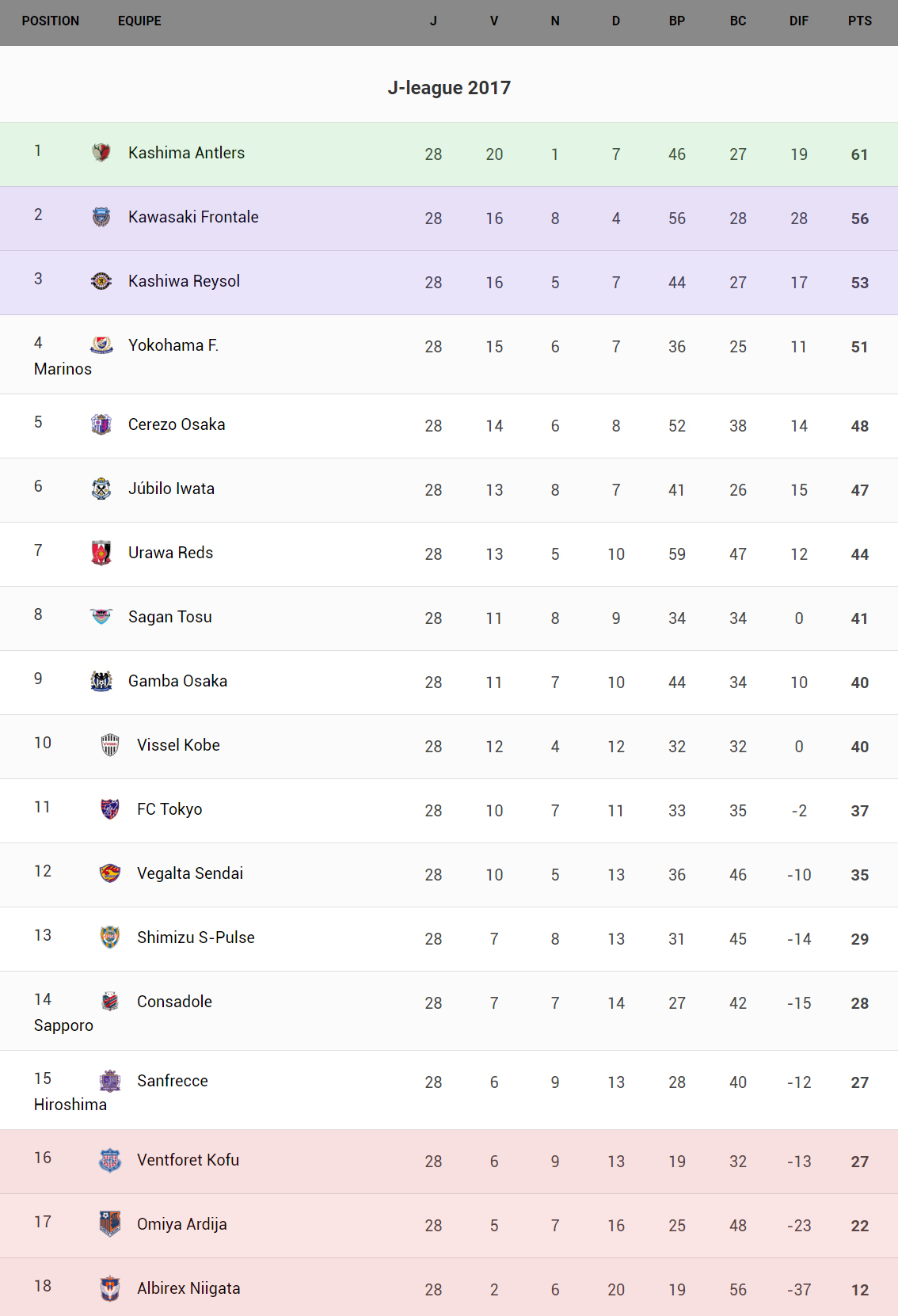
Task: Click the Vissel Kobe striped shield
Action: (110, 744)
